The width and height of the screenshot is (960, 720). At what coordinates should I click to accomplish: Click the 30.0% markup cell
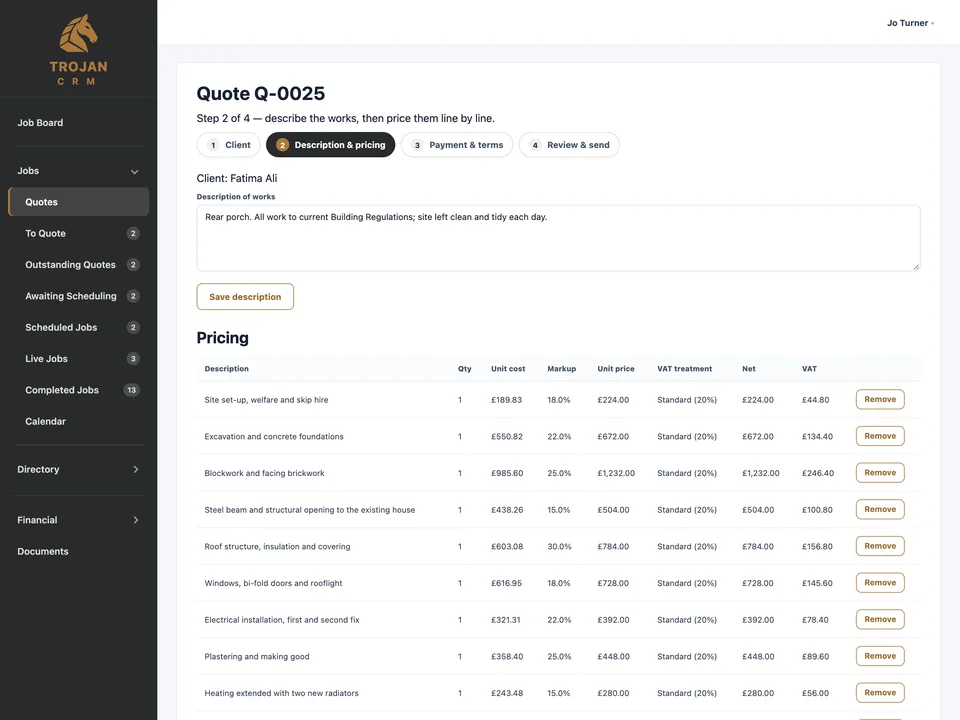point(559,547)
